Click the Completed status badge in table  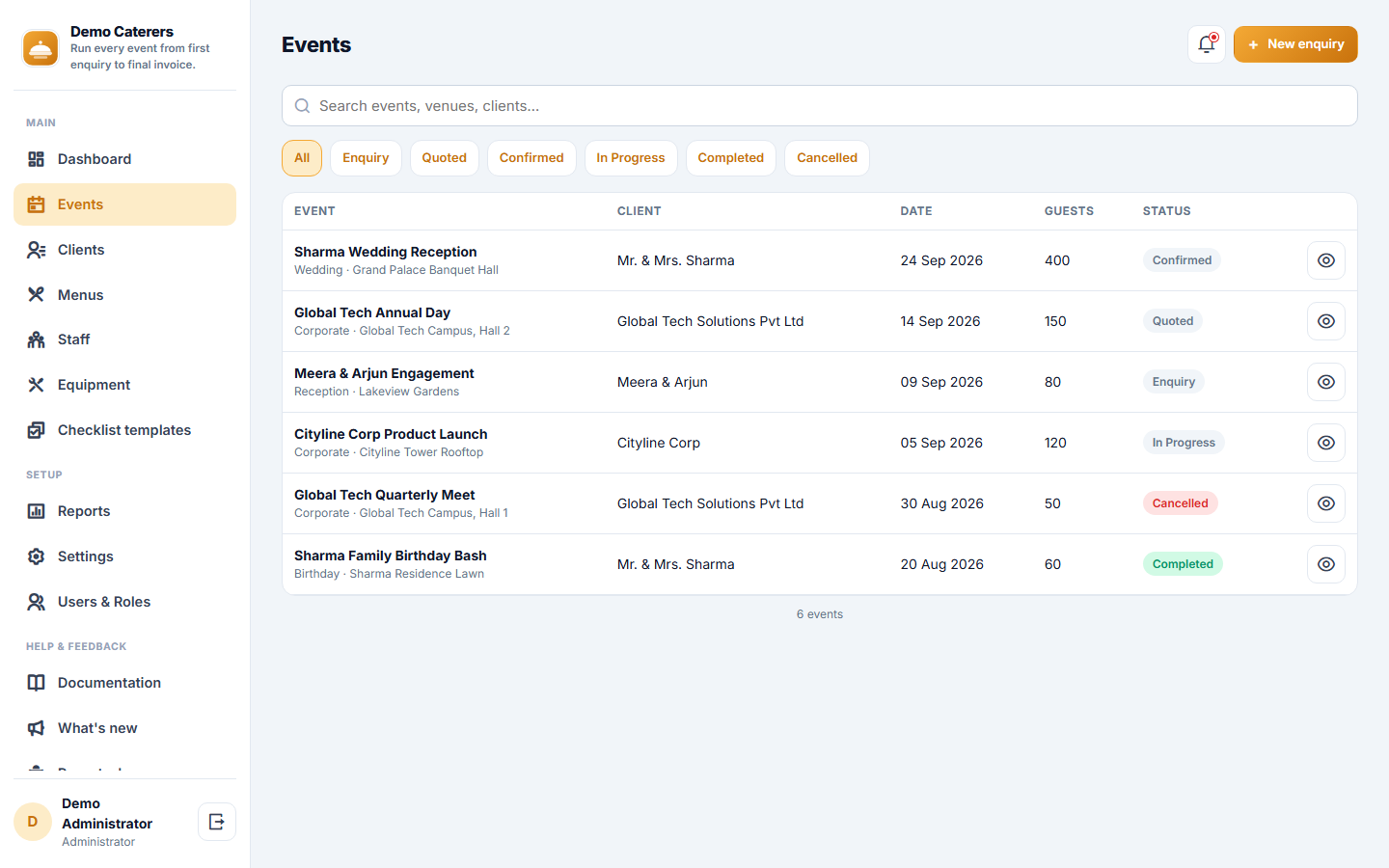point(1183,564)
